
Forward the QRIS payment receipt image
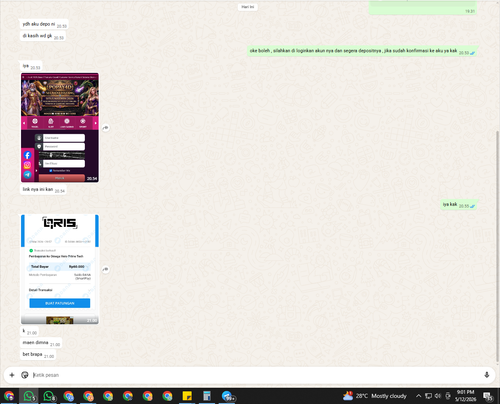(x=106, y=269)
